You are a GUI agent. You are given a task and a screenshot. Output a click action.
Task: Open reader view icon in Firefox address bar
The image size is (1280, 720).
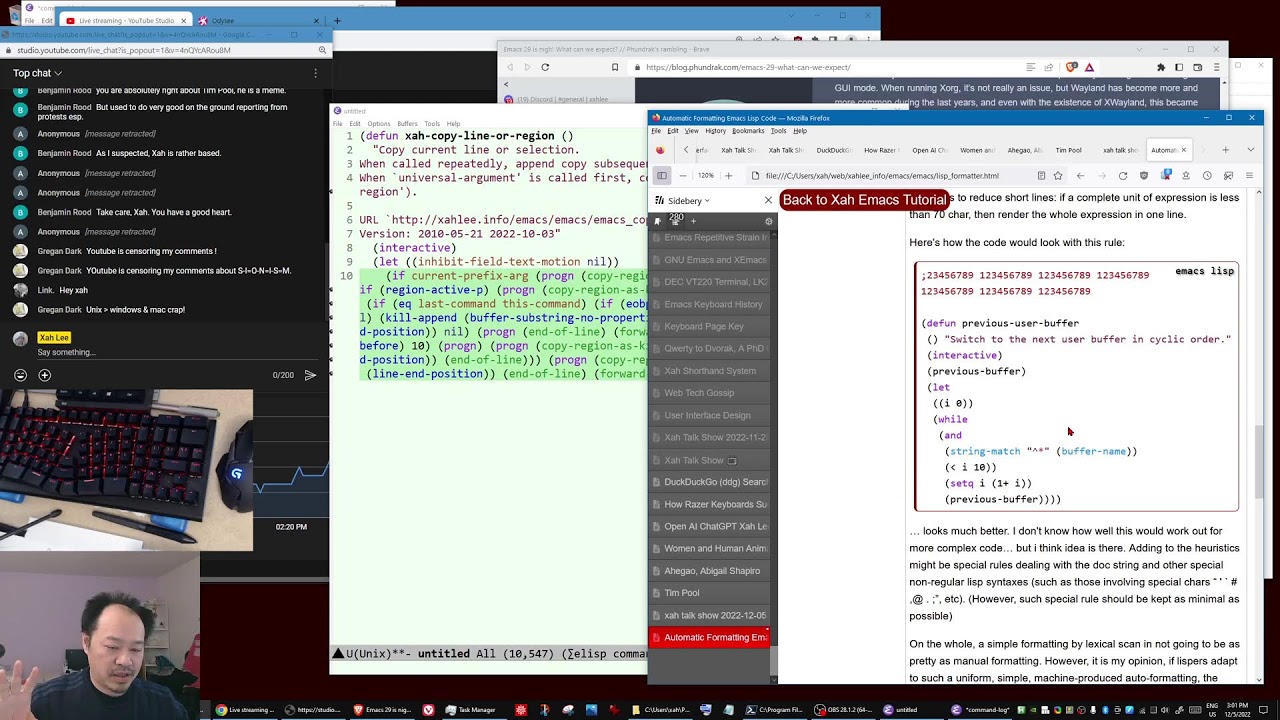[1041, 176]
